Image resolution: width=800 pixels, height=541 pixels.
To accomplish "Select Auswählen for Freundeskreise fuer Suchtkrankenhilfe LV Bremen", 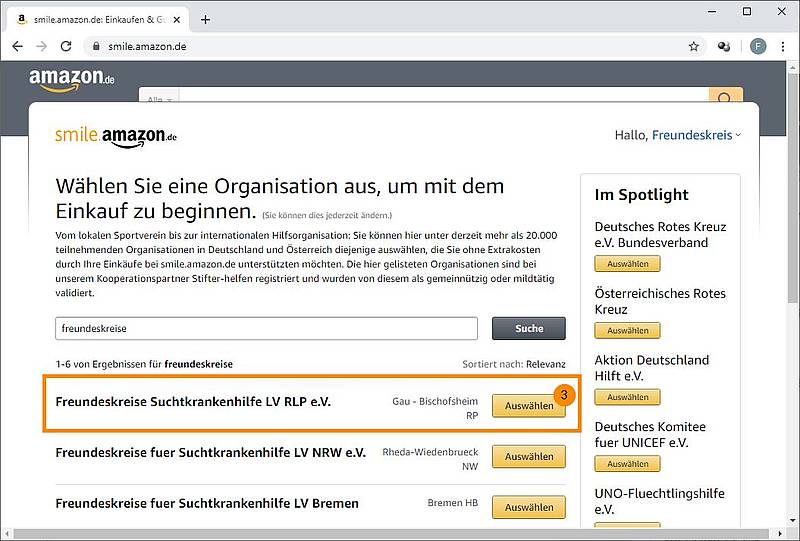I will (x=529, y=507).
